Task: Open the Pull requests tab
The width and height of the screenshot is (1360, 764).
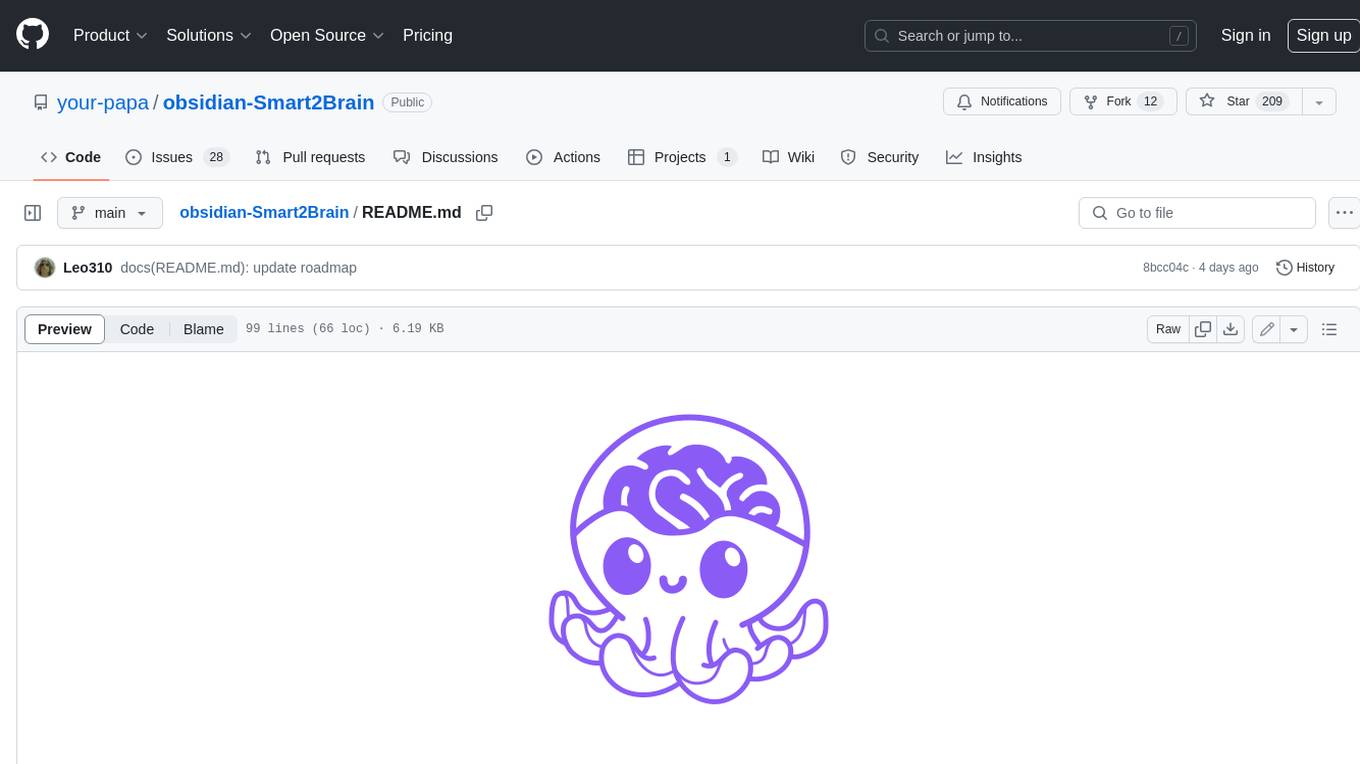Action: point(310,157)
